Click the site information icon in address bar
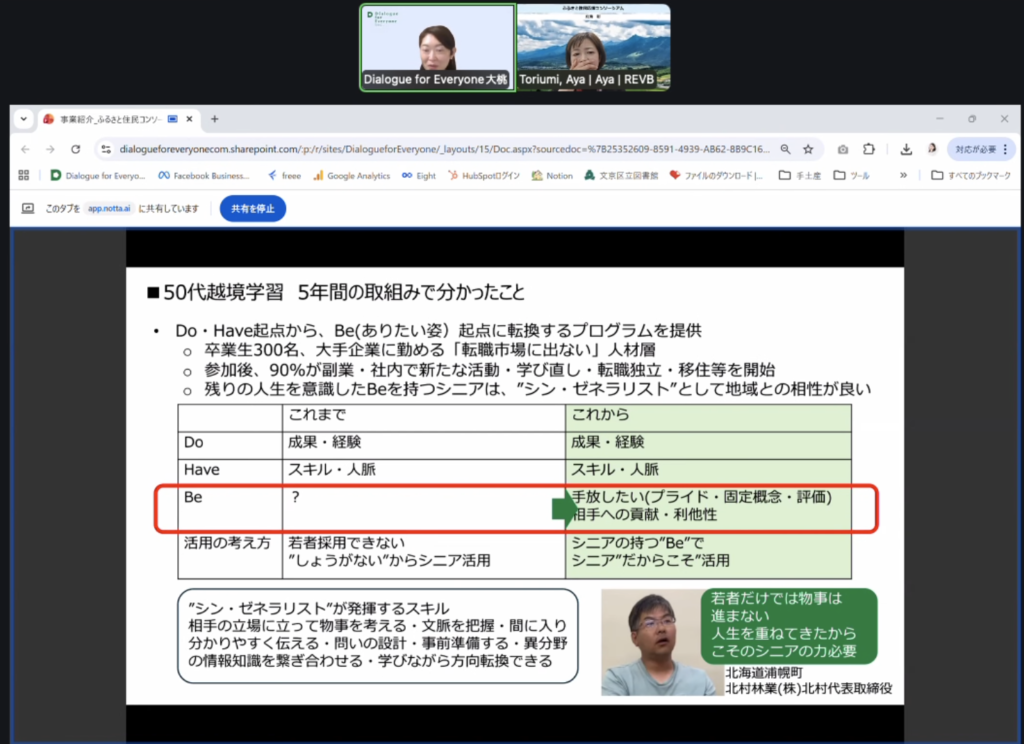The width and height of the screenshot is (1024, 744). tap(105, 149)
